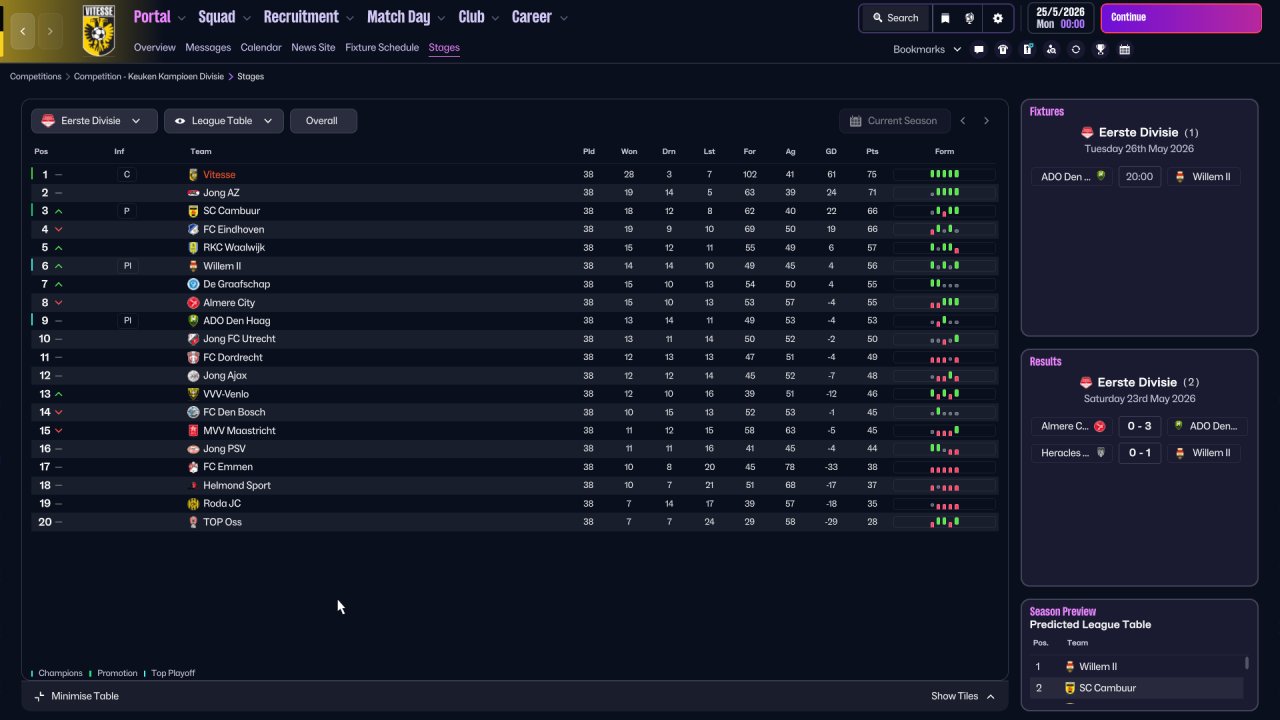Go forward with the right arrow button
This screenshot has width=1280, height=720.
click(x=50, y=31)
